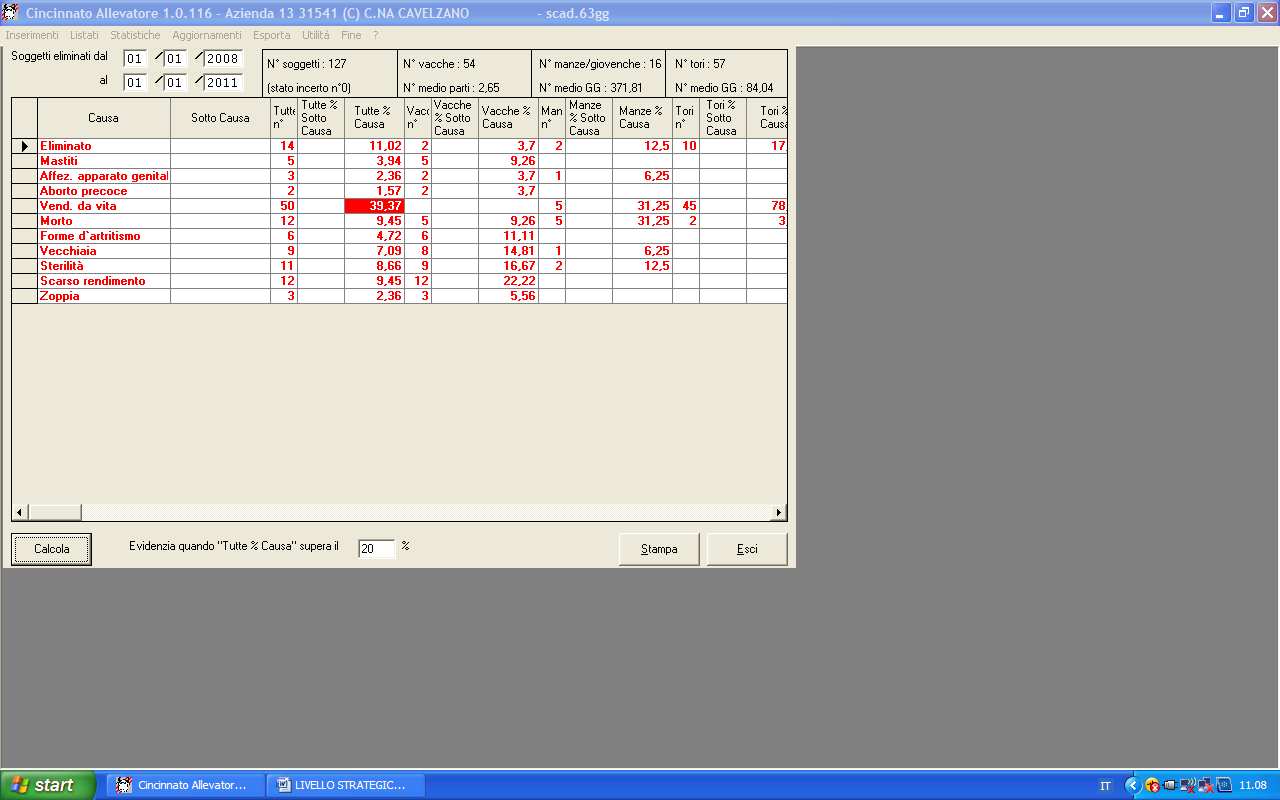Open the disconnected LAN connection tray icon
Screen dimensions: 1280x800
[1206, 785]
